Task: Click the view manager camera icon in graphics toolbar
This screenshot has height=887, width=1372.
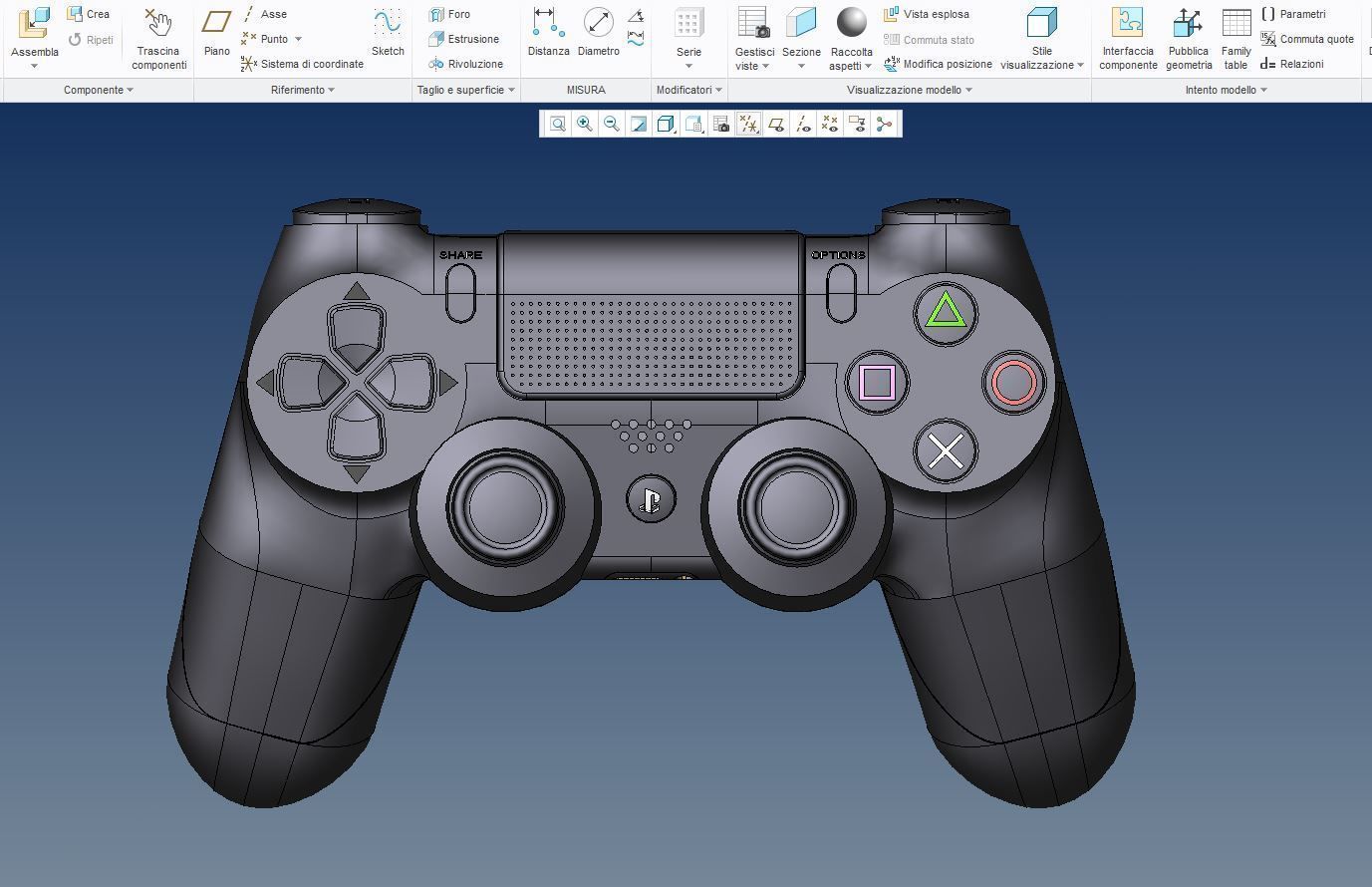Action: tap(721, 124)
